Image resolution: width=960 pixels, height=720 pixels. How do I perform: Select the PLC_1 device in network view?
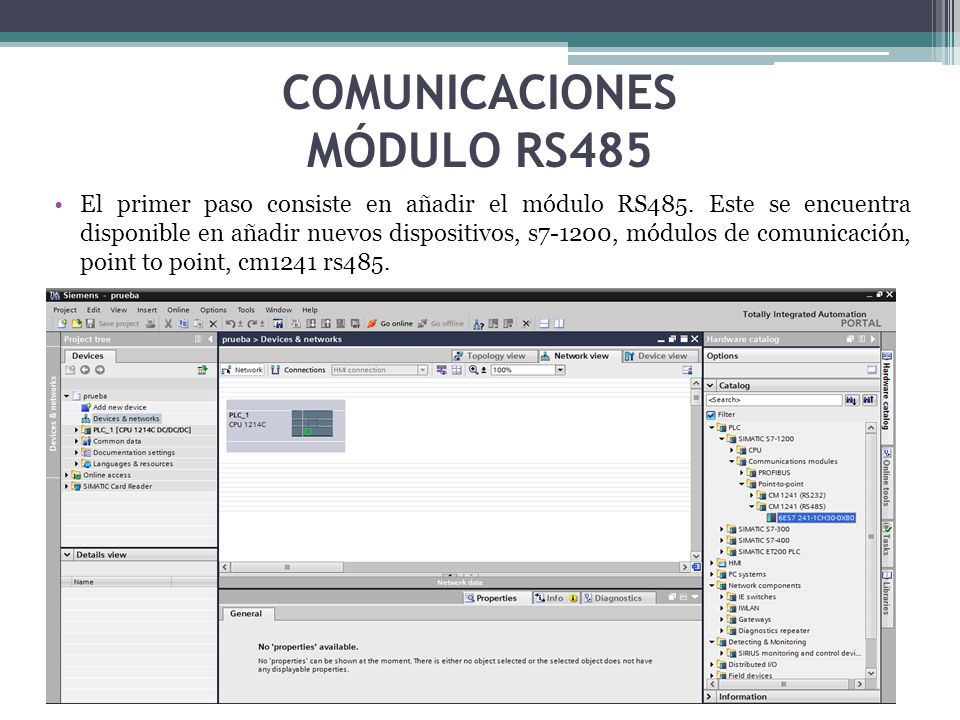286,426
